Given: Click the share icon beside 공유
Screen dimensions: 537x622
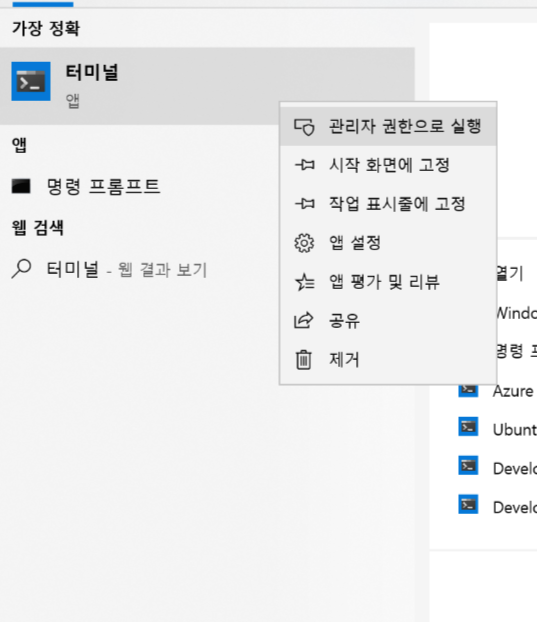Looking at the screenshot, I should click(304, 320).
